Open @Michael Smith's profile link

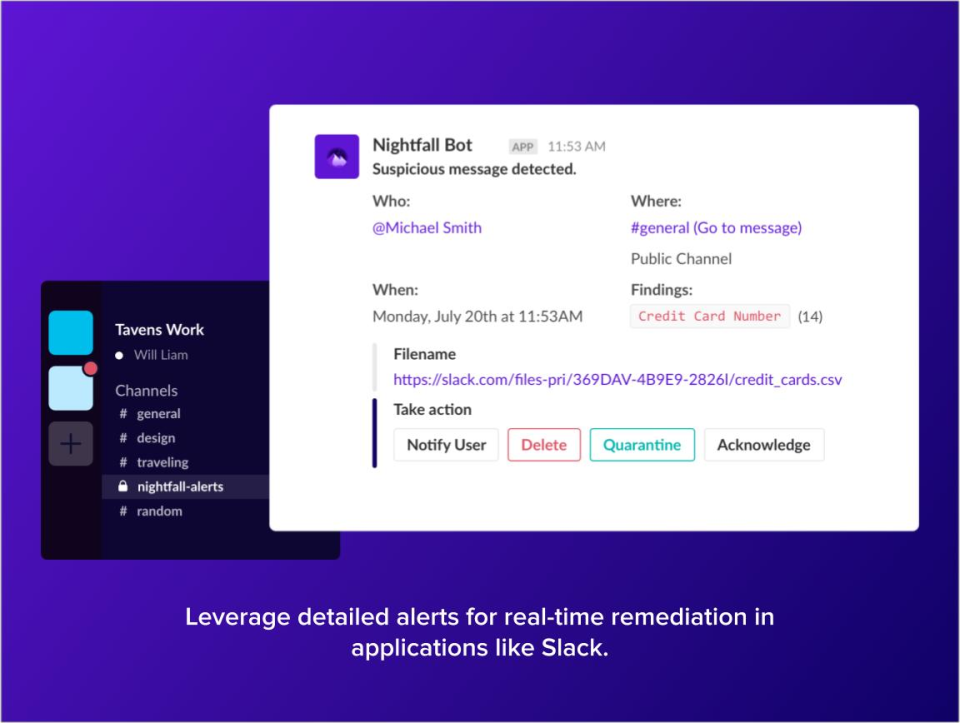point(426,227)
